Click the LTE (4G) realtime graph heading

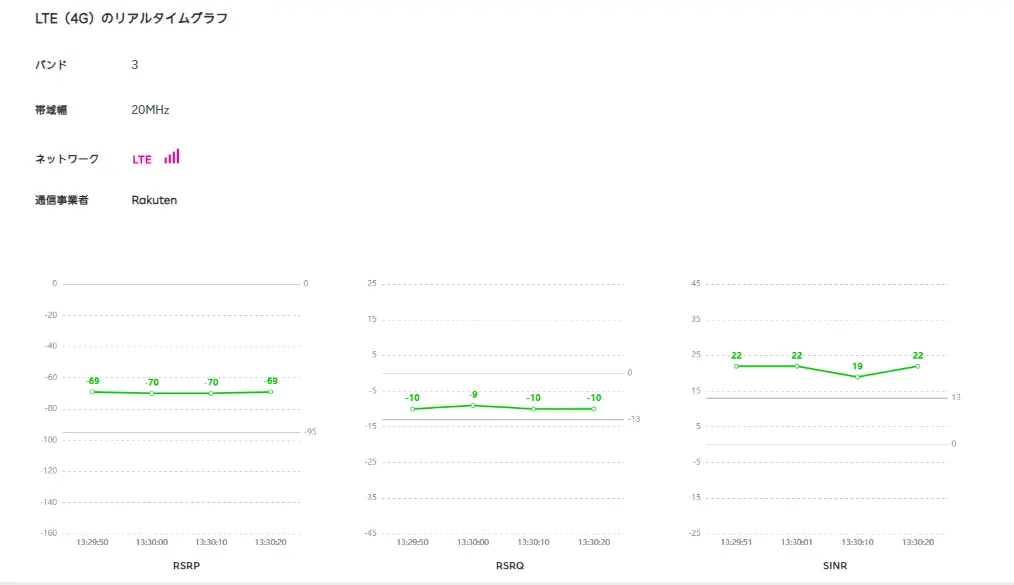click(131, 18)
